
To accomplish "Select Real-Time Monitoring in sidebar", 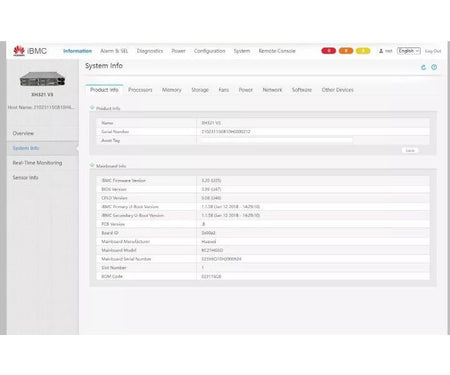I will 37,163.
